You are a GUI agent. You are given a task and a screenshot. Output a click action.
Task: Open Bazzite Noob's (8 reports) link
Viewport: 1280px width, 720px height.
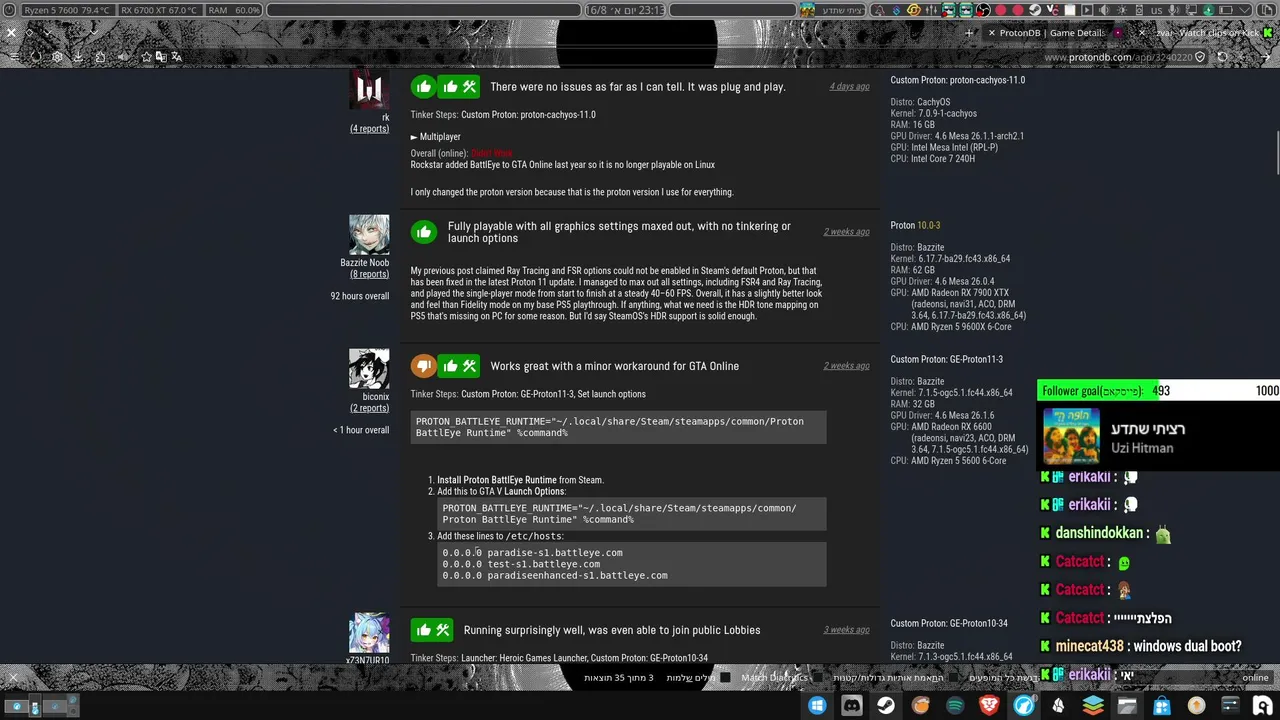click(x=369, y=274)
